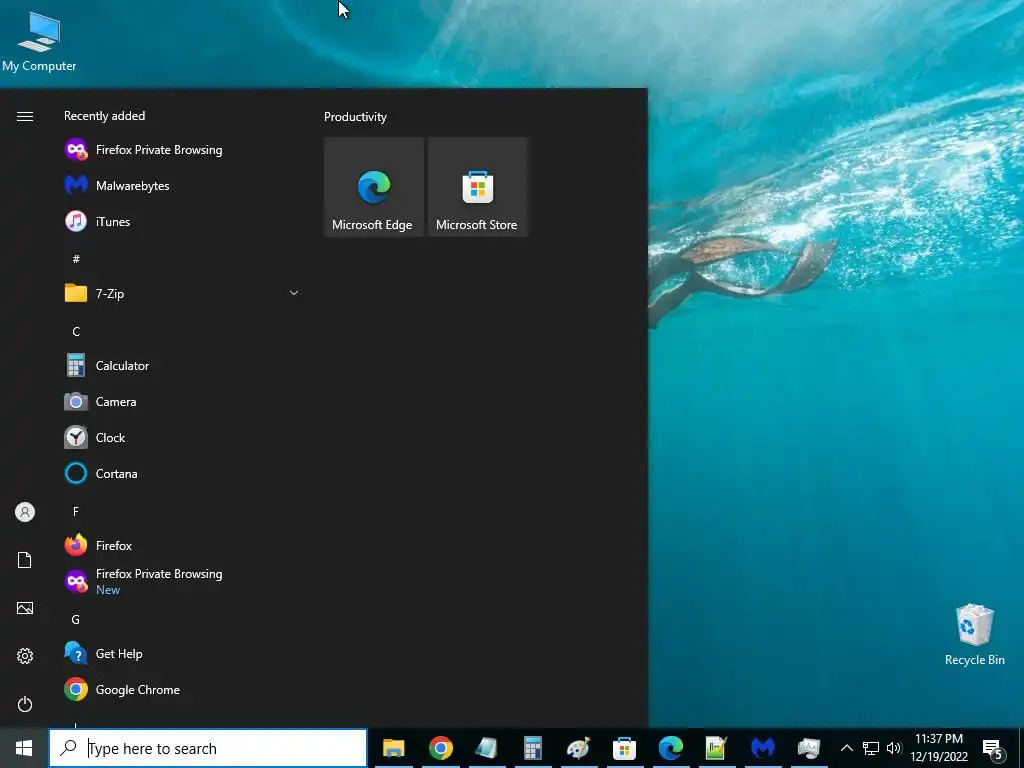The width and height of the screenshot is (1024, 768).
Task: Click the G letter section header
Action: pyautogui.click(x=76, y=620)
